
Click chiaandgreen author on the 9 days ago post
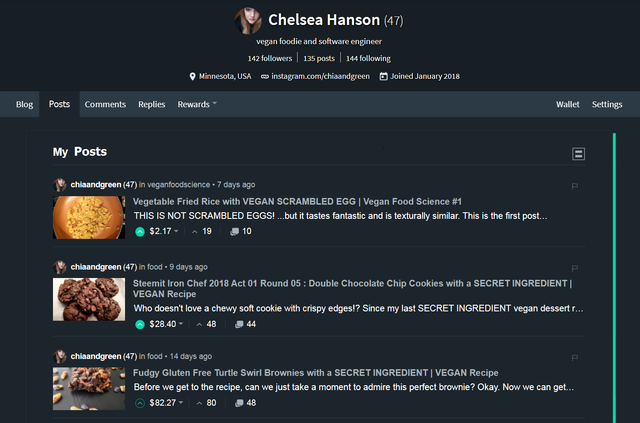(x=96, y=267)
